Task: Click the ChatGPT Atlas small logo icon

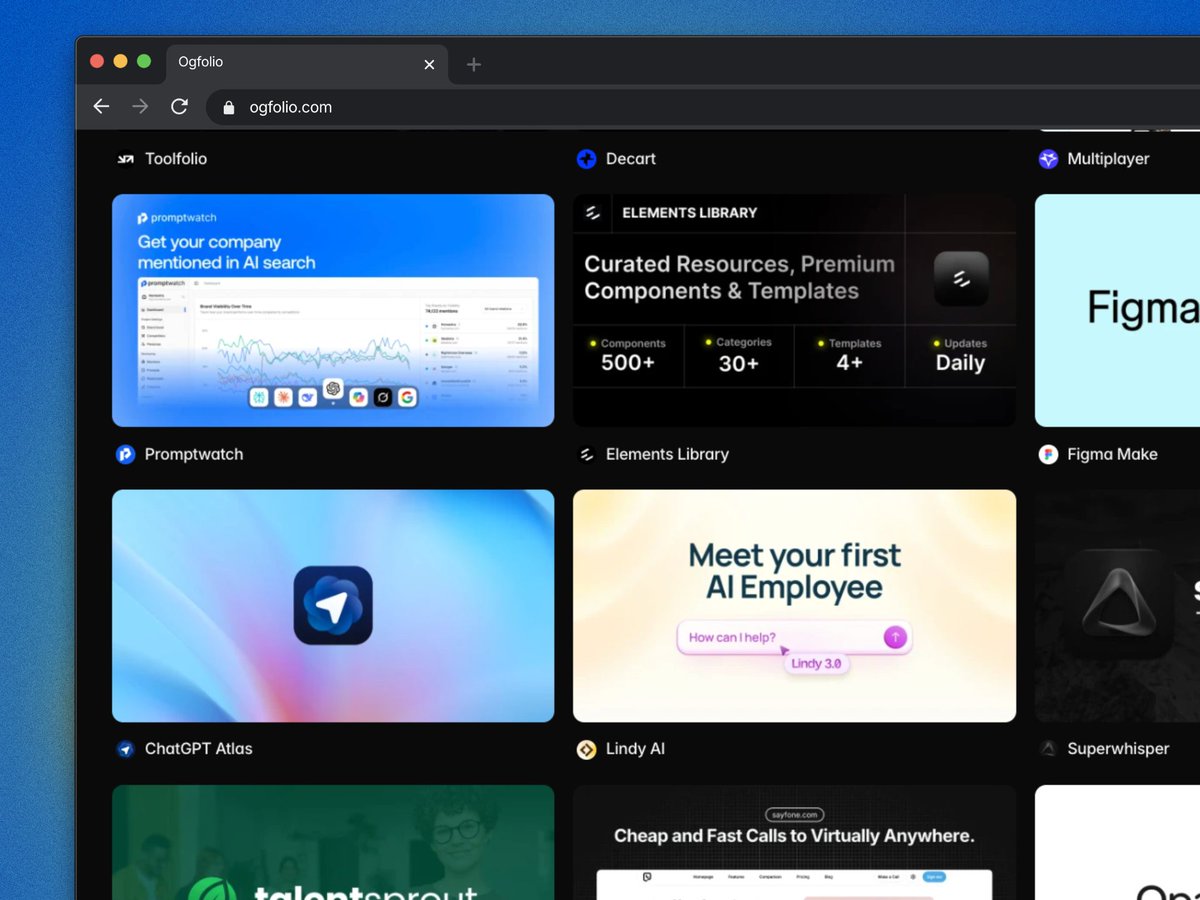Action: tap(125, 749)
